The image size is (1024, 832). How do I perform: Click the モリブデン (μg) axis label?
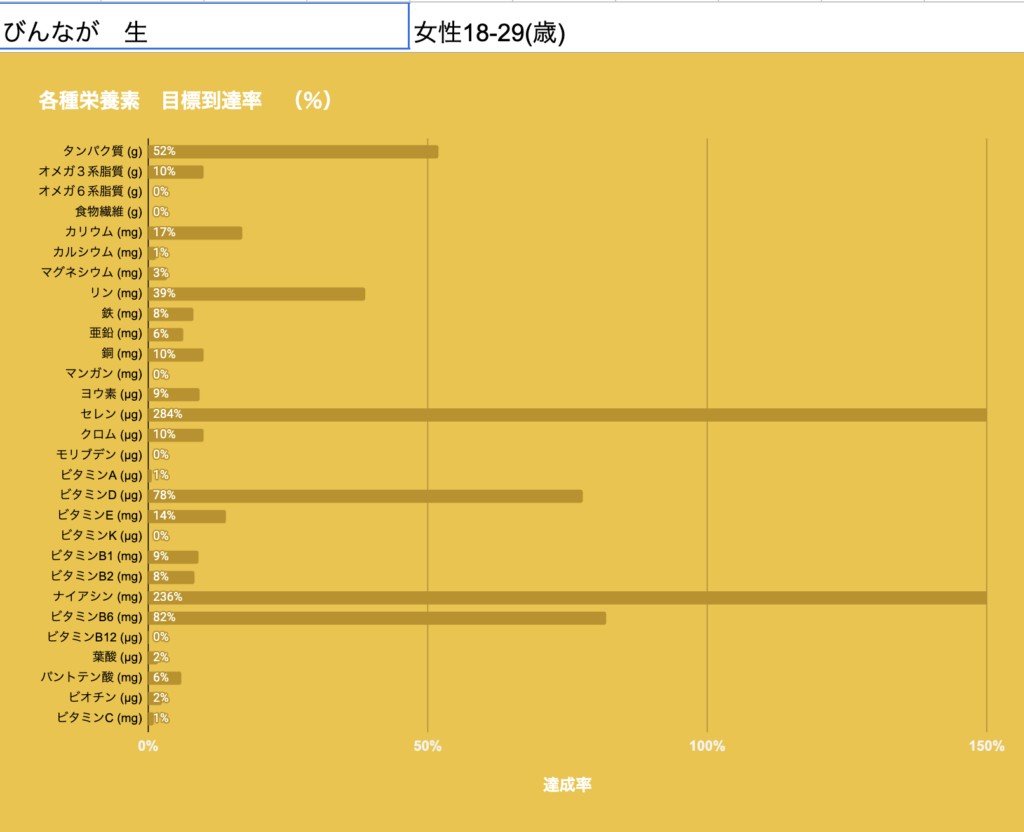coord(99,455)
